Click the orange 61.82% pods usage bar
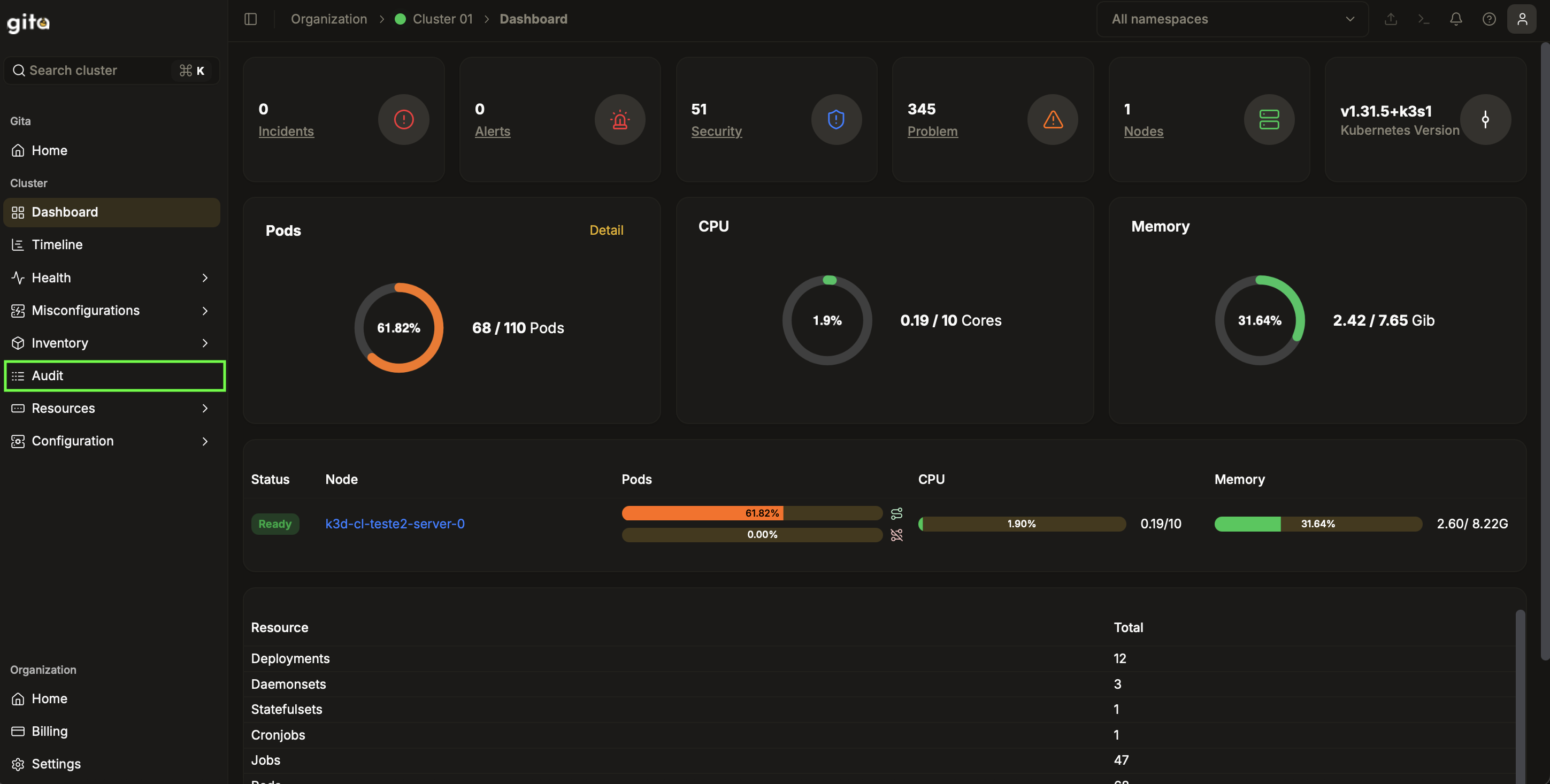Screen dimensions: 1550x784 702,513
